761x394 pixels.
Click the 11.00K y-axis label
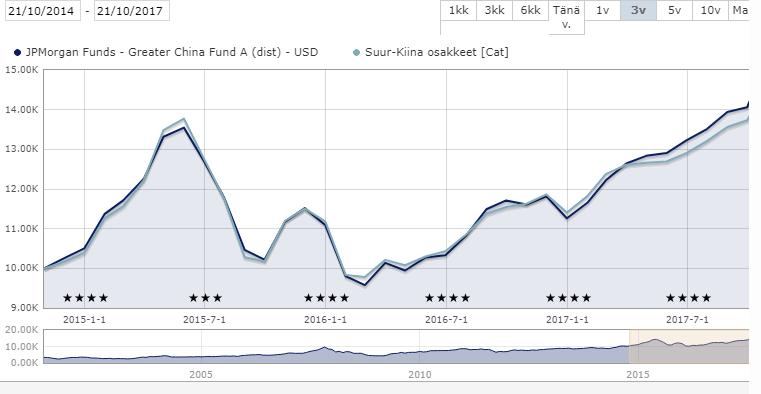point(21,229)
